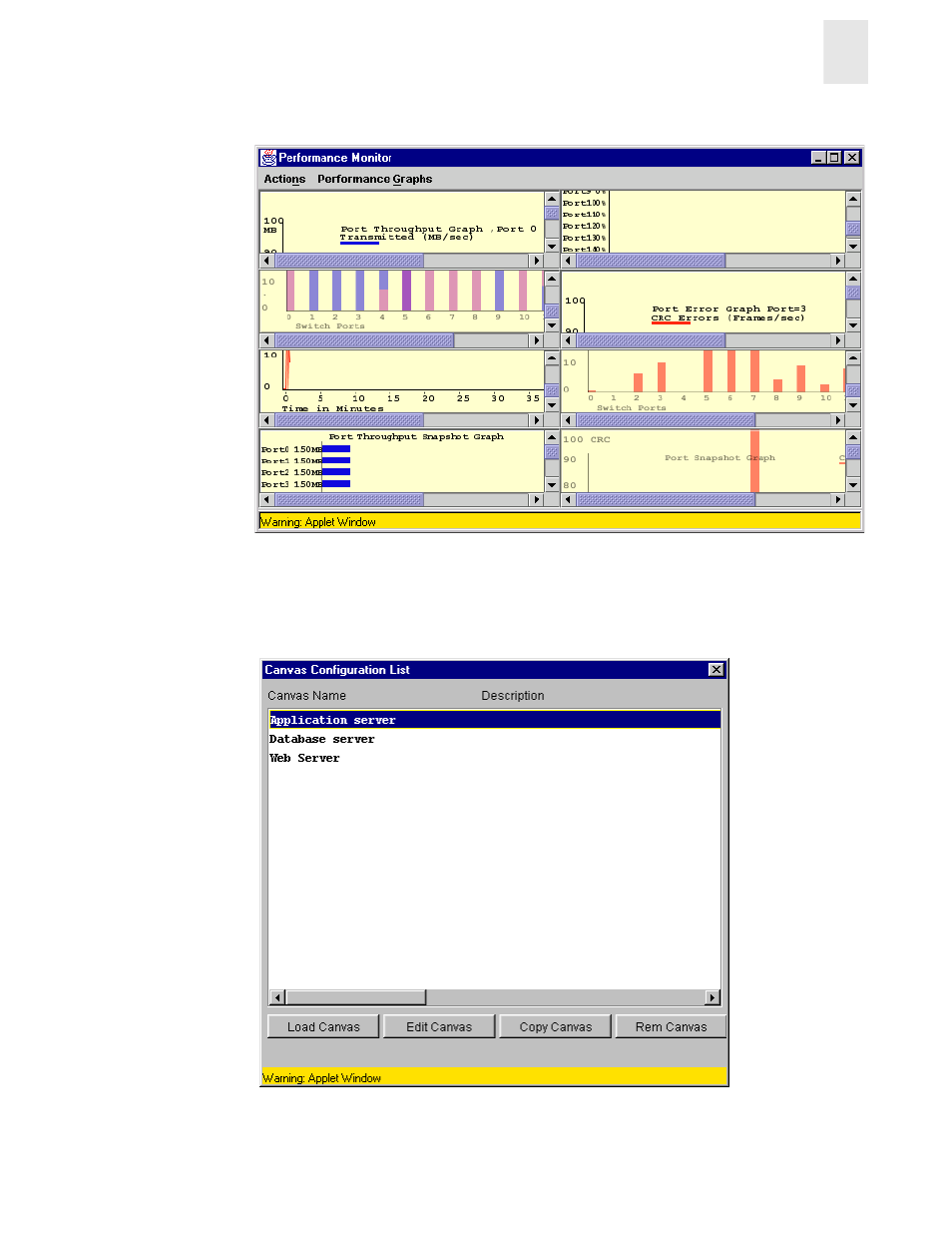Screen dimensions: 952x1233
Task: Select the Application server canvas row
Action: coord(494,720)
